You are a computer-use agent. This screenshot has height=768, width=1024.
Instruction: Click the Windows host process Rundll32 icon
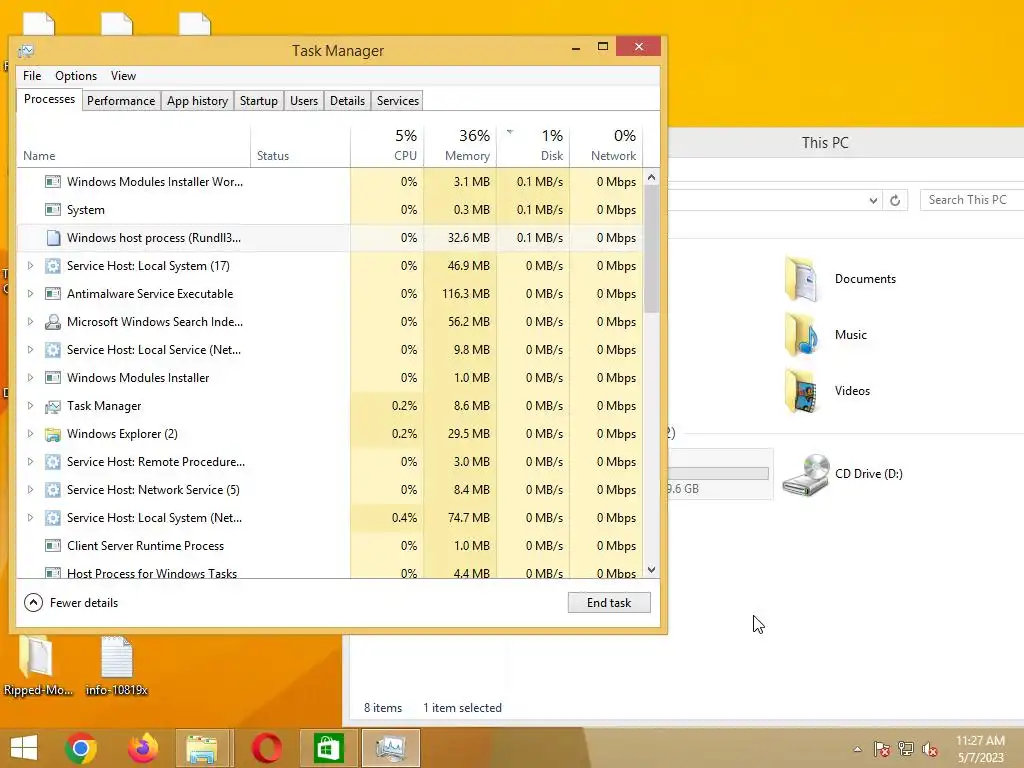(x=53, y=238)
